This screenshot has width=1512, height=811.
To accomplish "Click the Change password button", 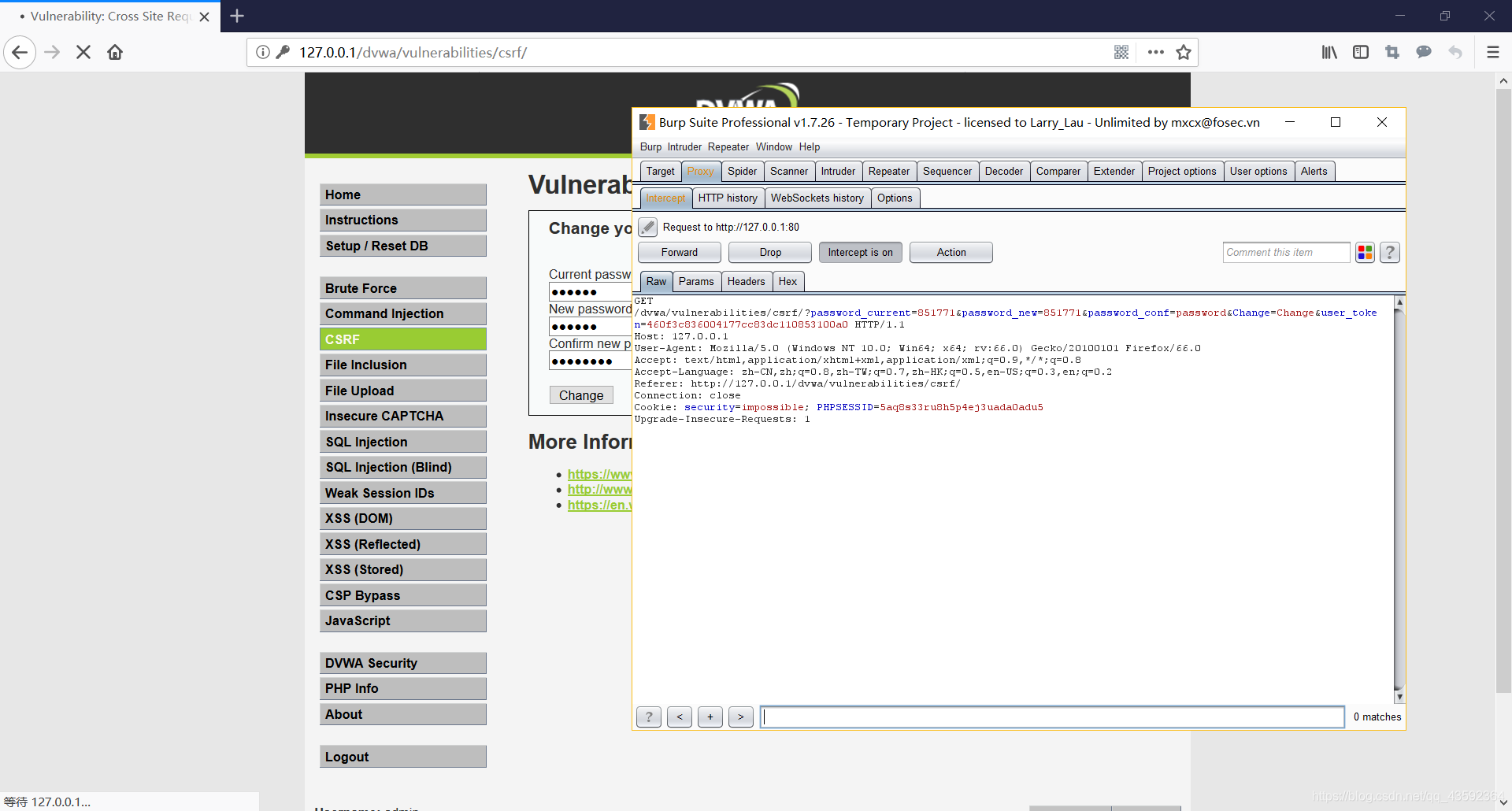I will coord(581,395).
